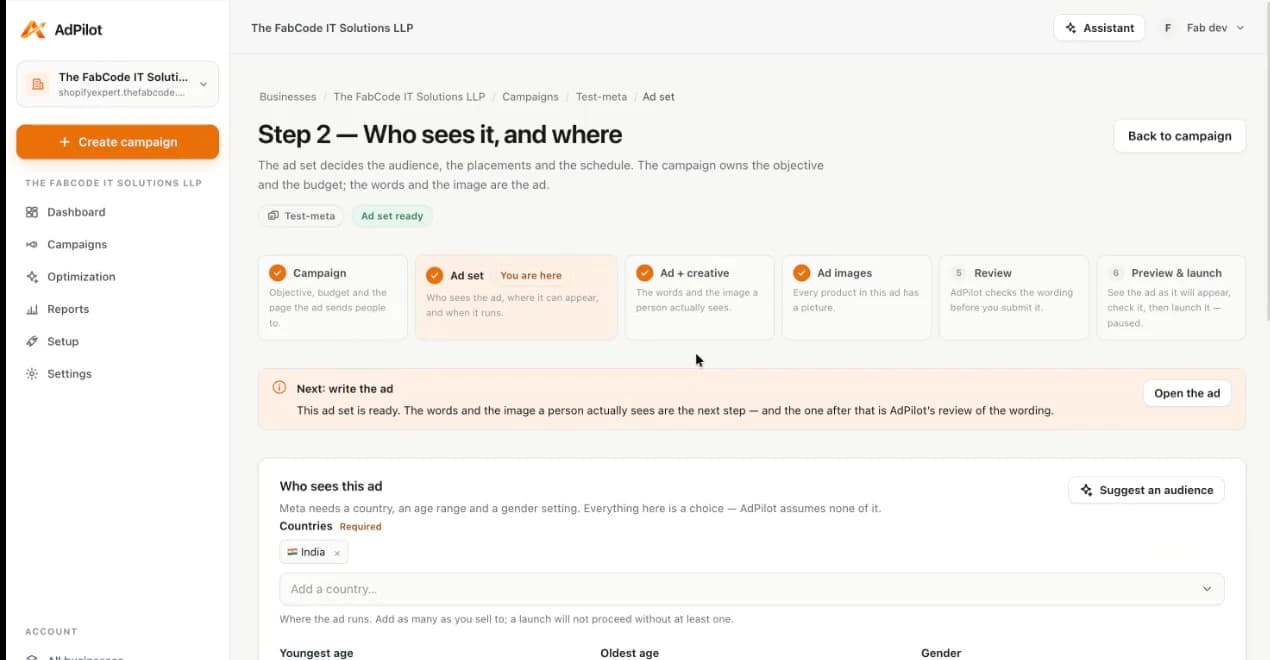Click the Suggest an audience sparkle icon
The image size is (1270, 660).
pyautogui.click(x=1086, y=490)
